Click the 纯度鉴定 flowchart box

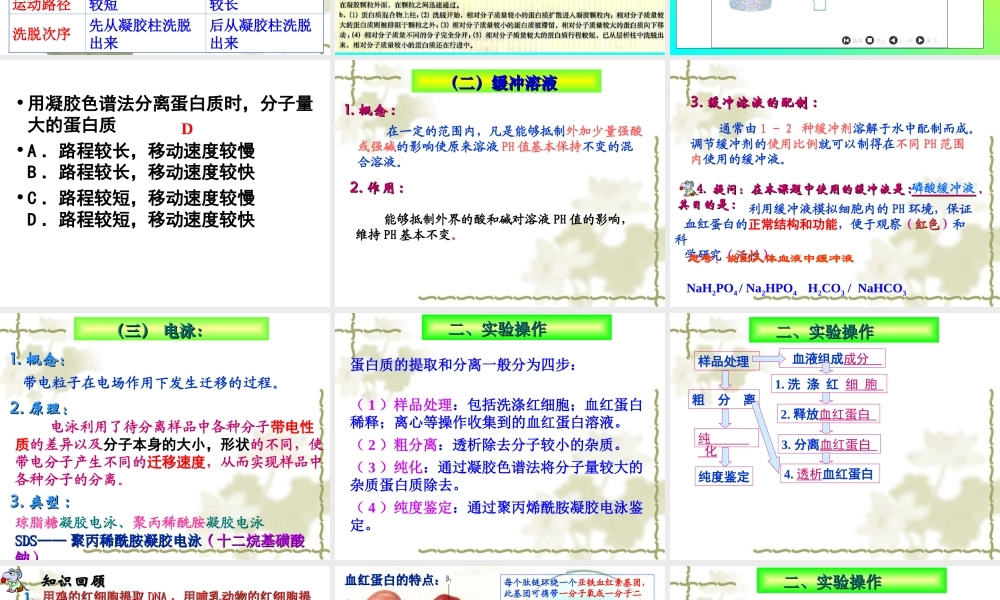click(724, 475)
